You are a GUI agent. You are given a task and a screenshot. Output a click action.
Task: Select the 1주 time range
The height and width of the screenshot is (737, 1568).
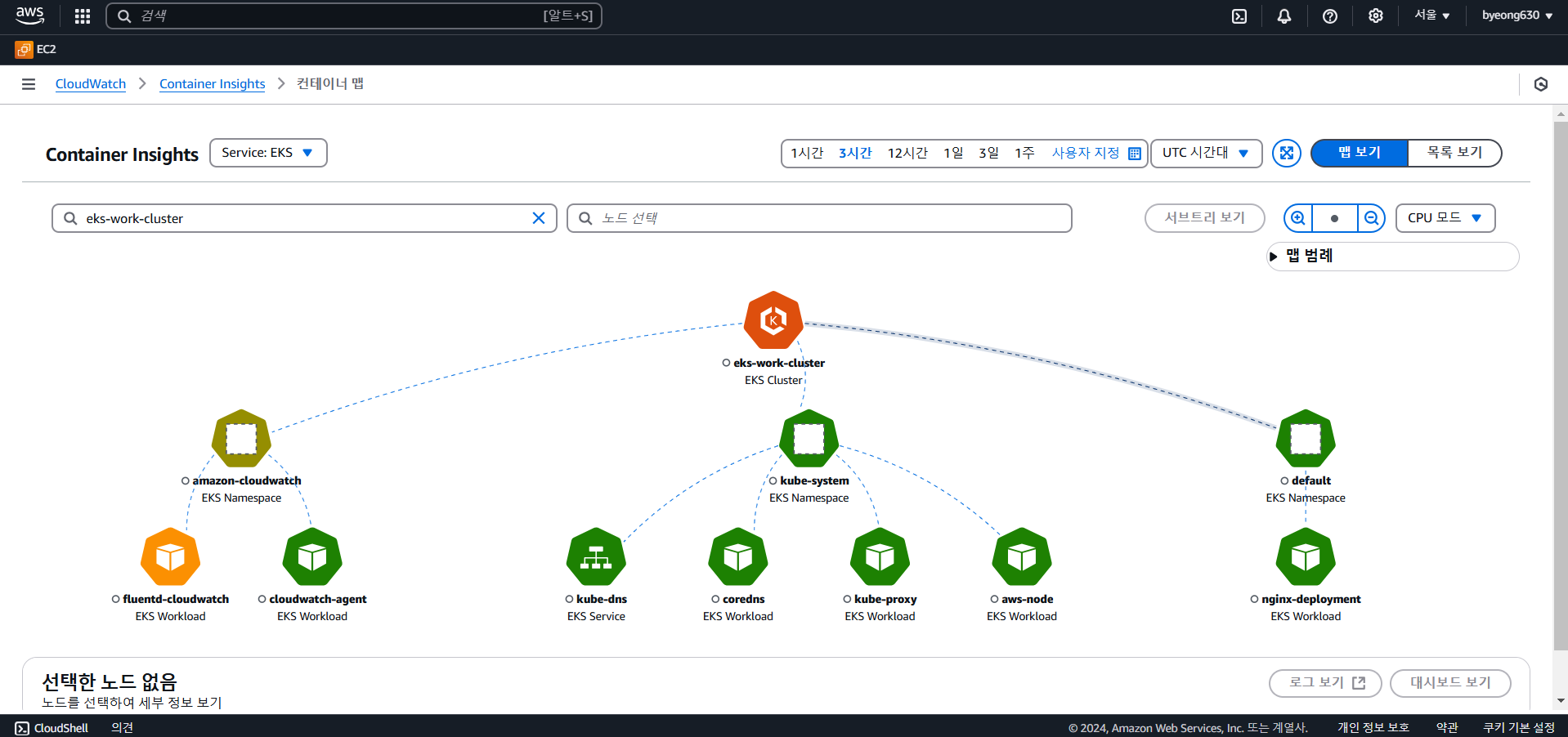click(x=1024, y=154)
